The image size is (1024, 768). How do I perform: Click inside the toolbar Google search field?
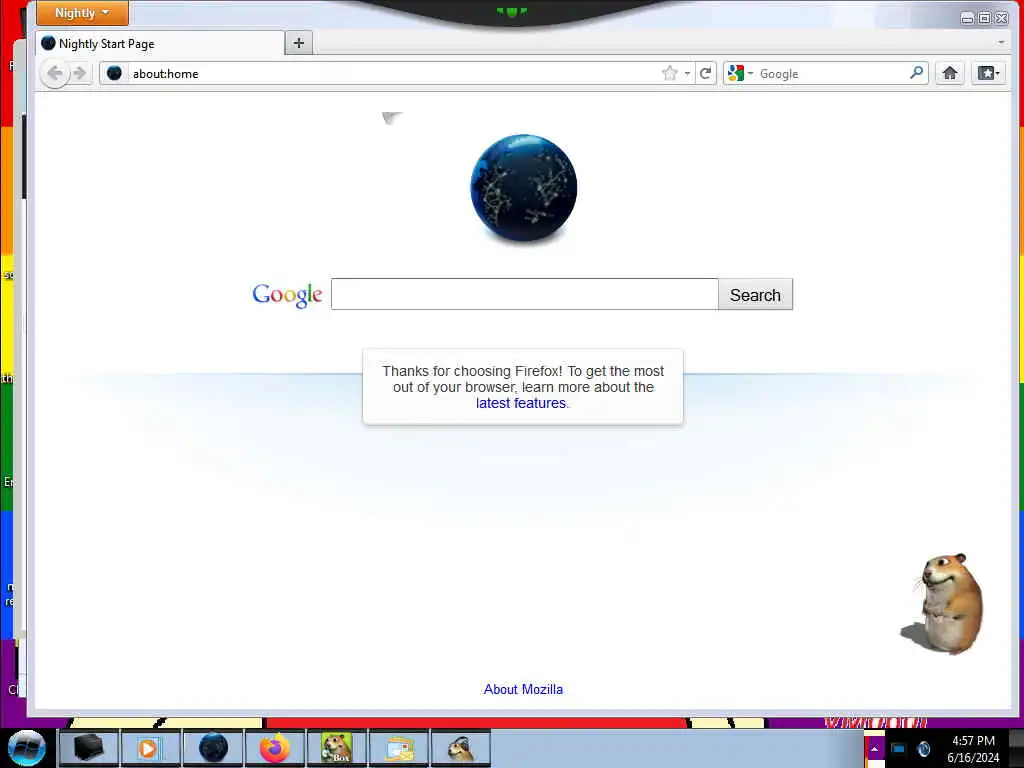point(832,74)
